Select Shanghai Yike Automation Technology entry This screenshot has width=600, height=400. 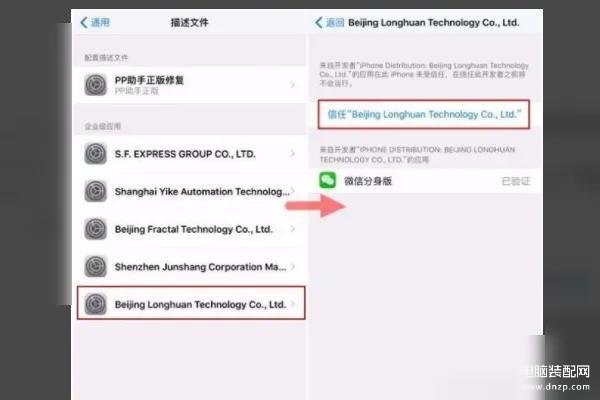point(190,191)
